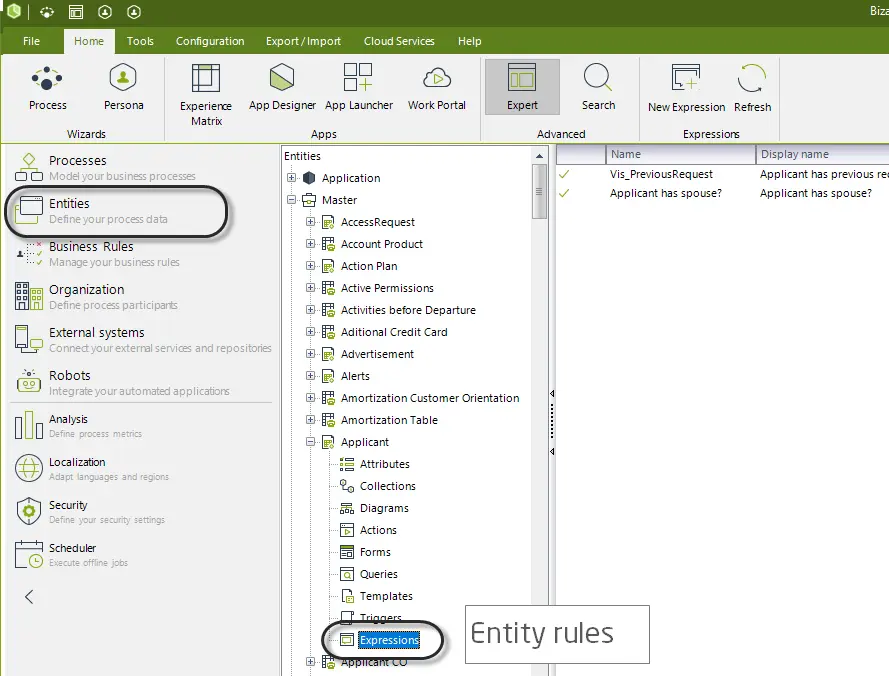This screenshot has height=676, width=889.
Task: Open Business Rules module
Action: (x=97, y=254)
